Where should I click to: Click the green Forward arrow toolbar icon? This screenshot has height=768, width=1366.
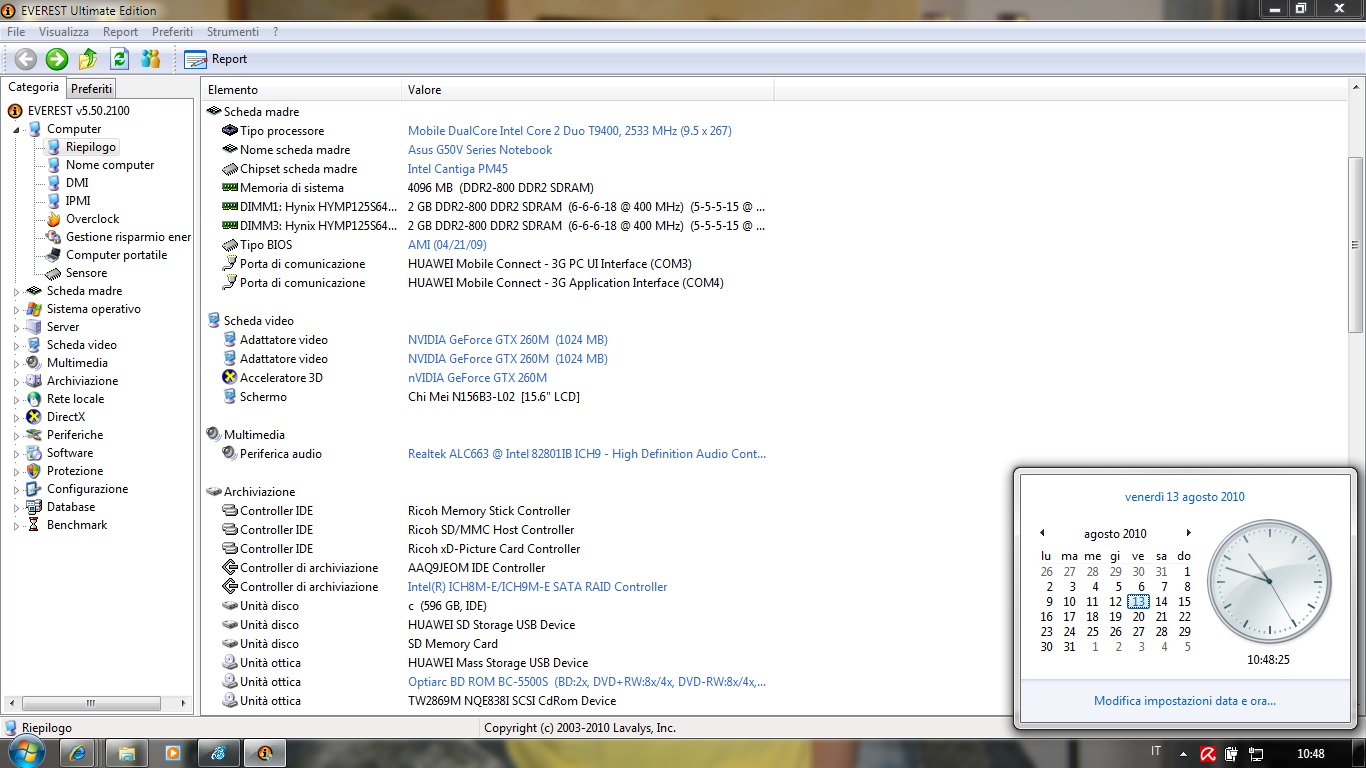[57, 59]
